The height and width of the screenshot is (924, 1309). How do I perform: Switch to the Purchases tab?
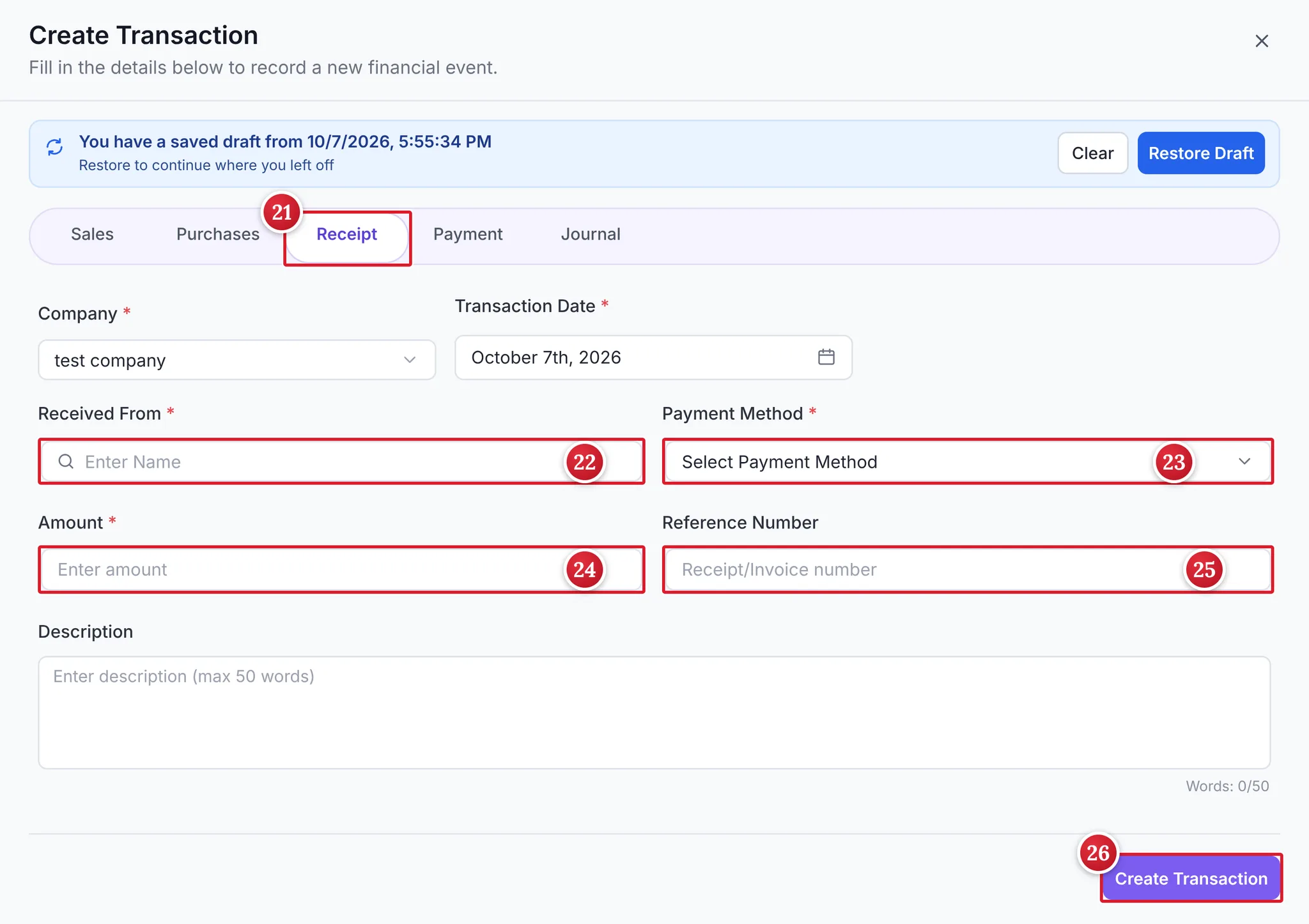(x=218, y=235)
